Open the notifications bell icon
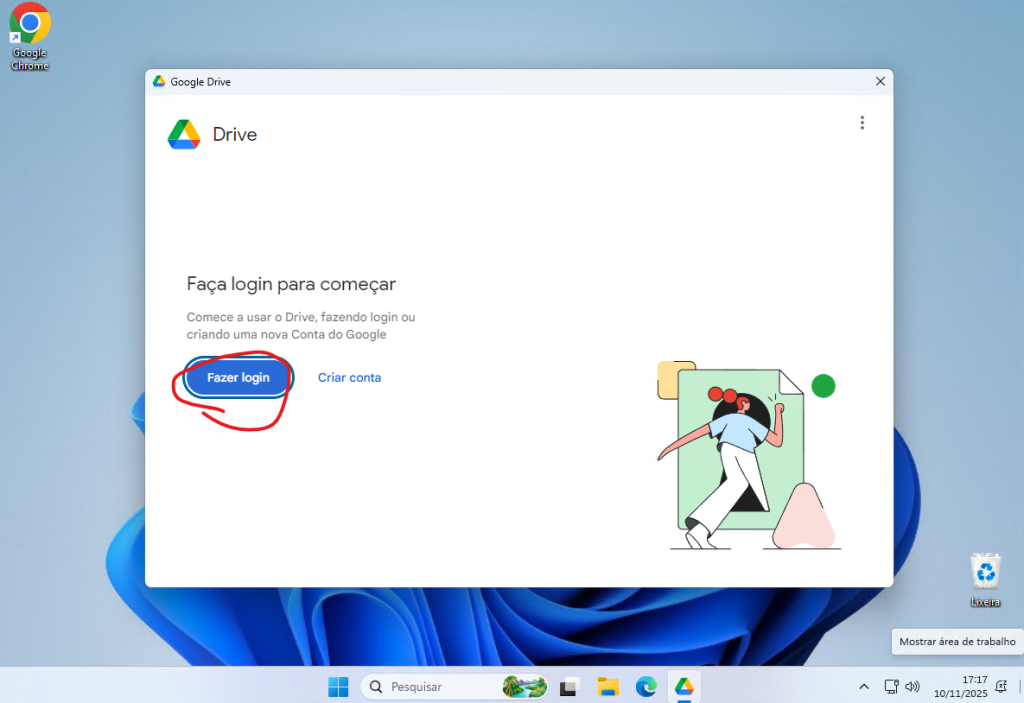 click(1001, 687)
